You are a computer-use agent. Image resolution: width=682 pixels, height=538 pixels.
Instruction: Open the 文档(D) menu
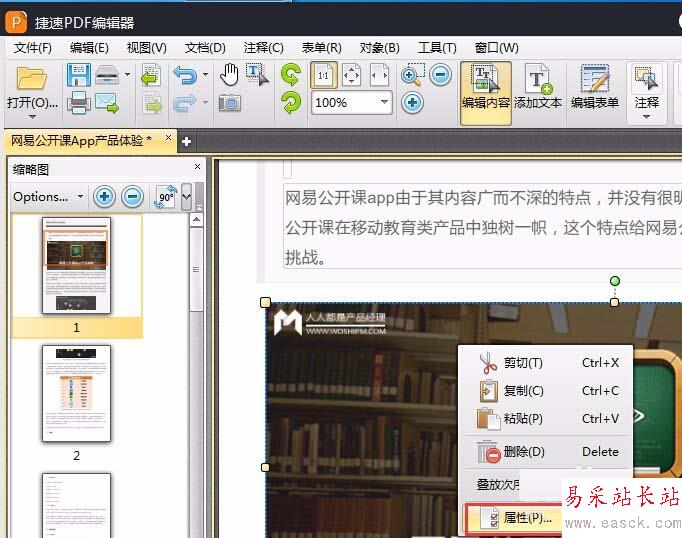tap(205, 47)
